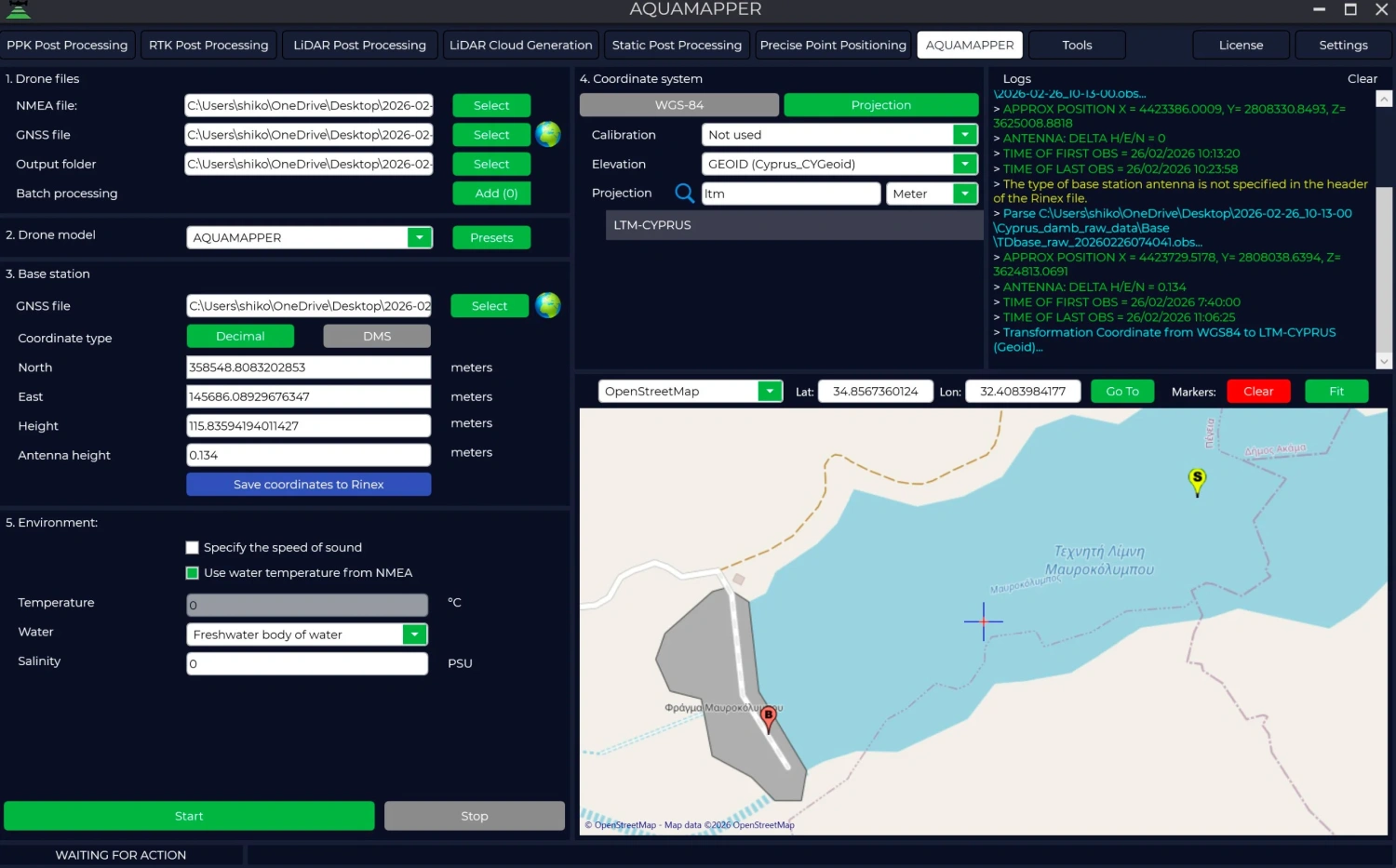Screen dimensions: 1396x868
Task: Switch coordinate type to DMS
Action: click(x=377, y=336)
